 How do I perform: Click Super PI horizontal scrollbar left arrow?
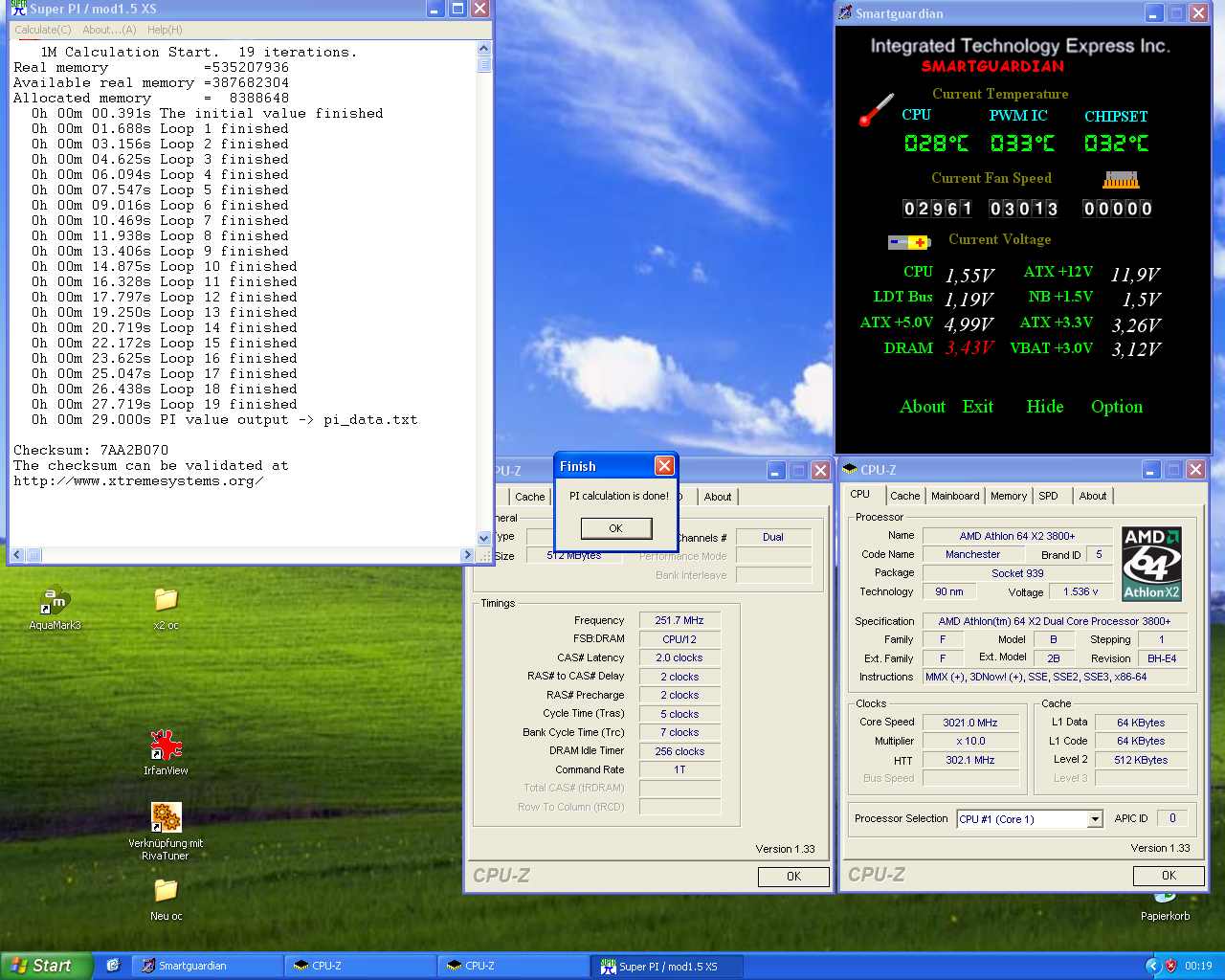(16, 555)
